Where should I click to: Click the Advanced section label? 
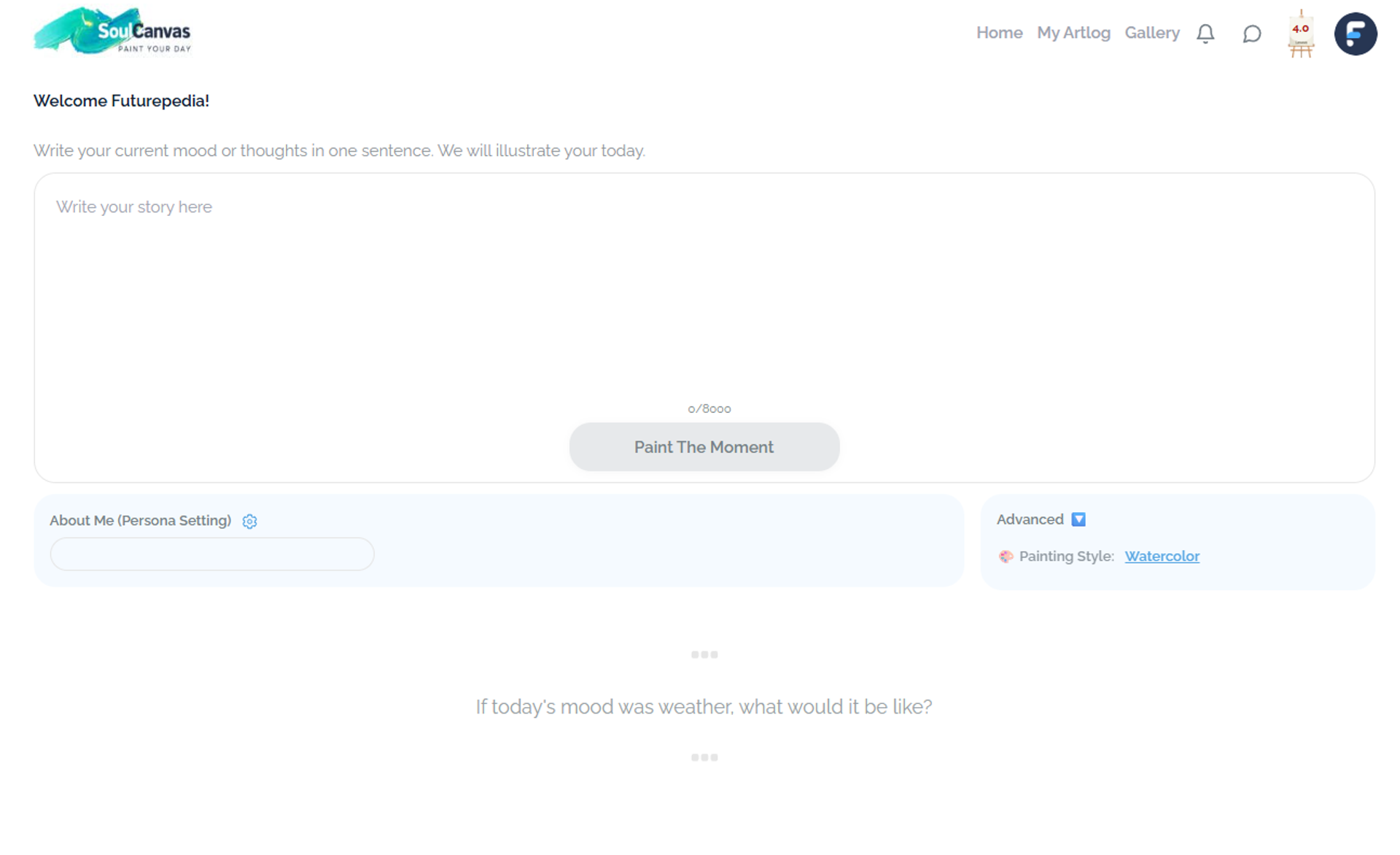[x=1030, y=519]
